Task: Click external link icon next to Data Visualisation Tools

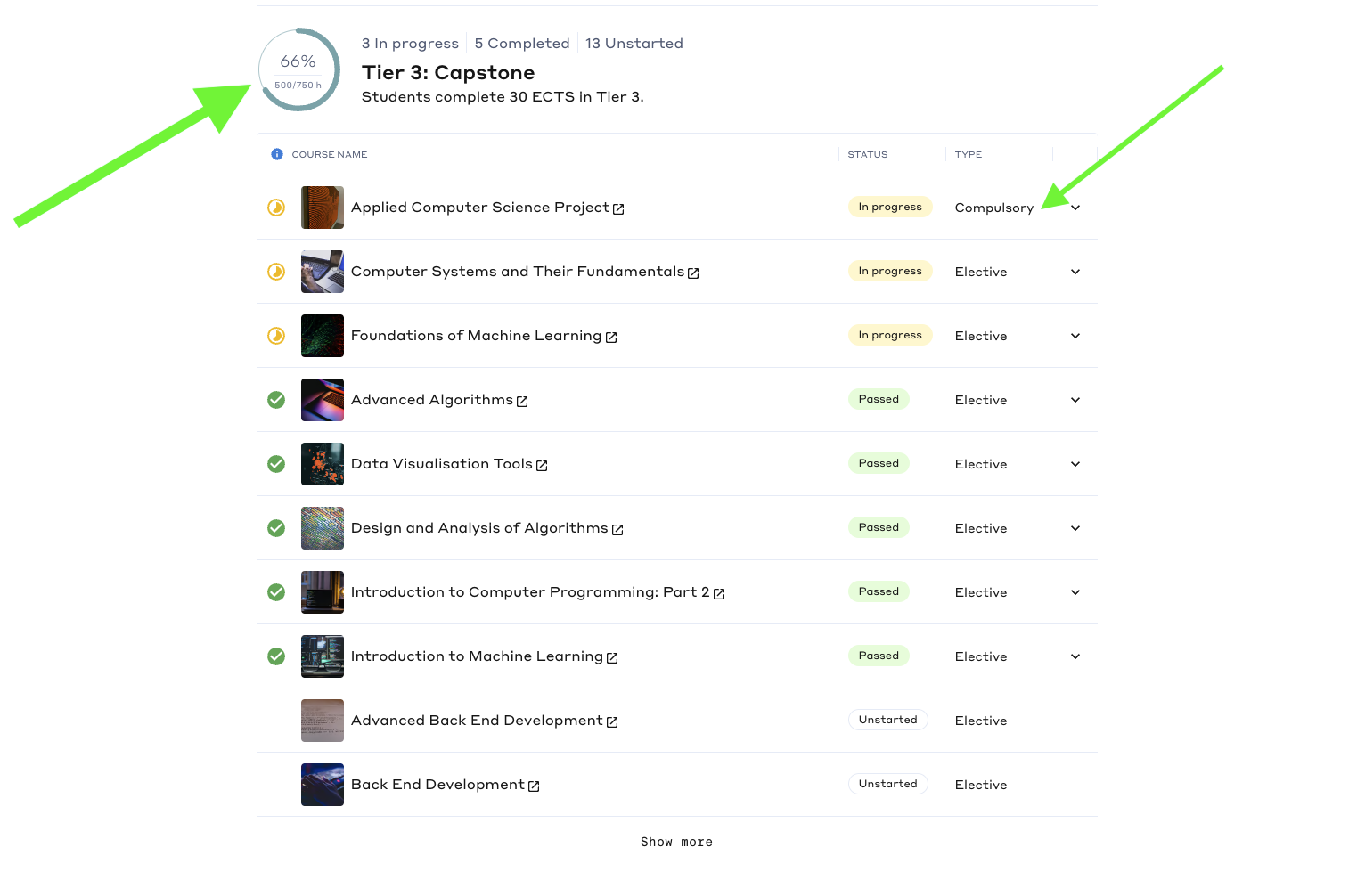Action: point(542,466)
